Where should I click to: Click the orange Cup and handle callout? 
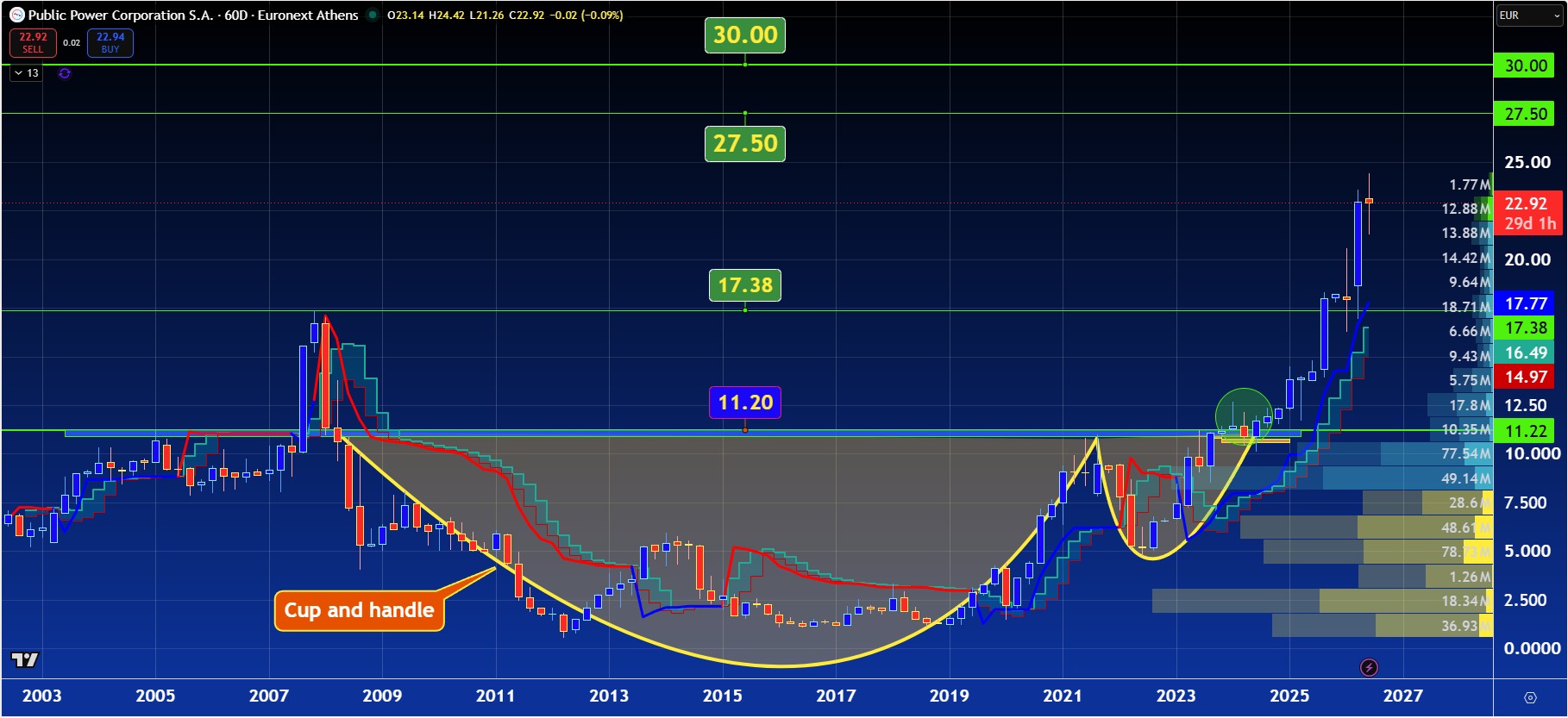point(359,610)
